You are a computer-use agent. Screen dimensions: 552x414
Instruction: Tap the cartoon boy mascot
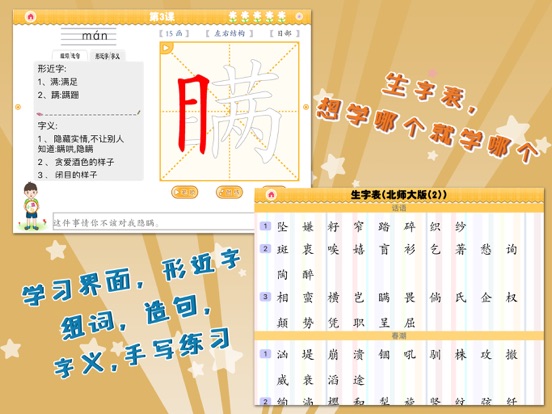click(x=31, y=207)
